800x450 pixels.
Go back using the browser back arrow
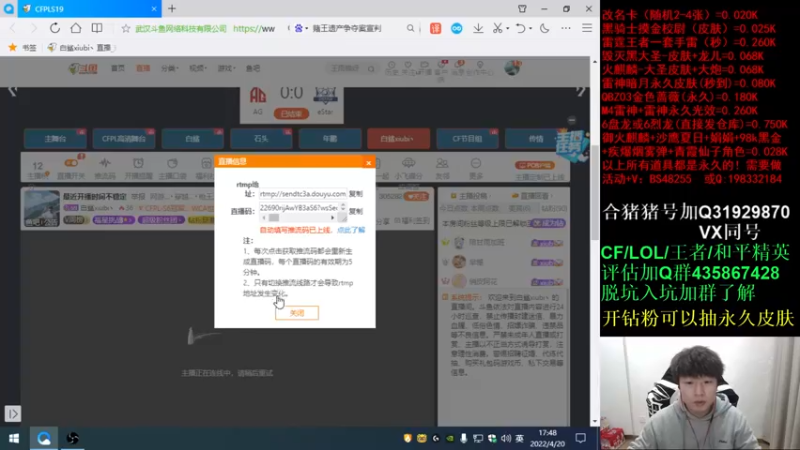(x=13, y=29)
